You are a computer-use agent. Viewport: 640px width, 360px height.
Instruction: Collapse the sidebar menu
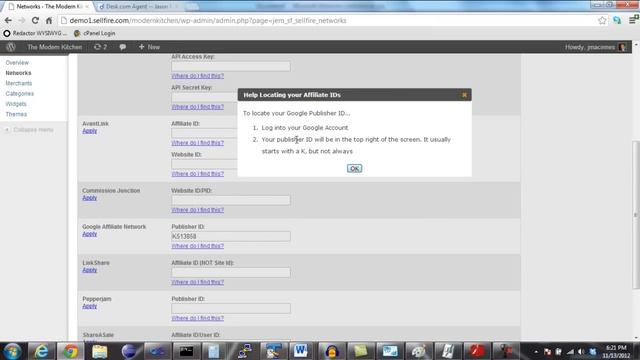tap(29, 130)
